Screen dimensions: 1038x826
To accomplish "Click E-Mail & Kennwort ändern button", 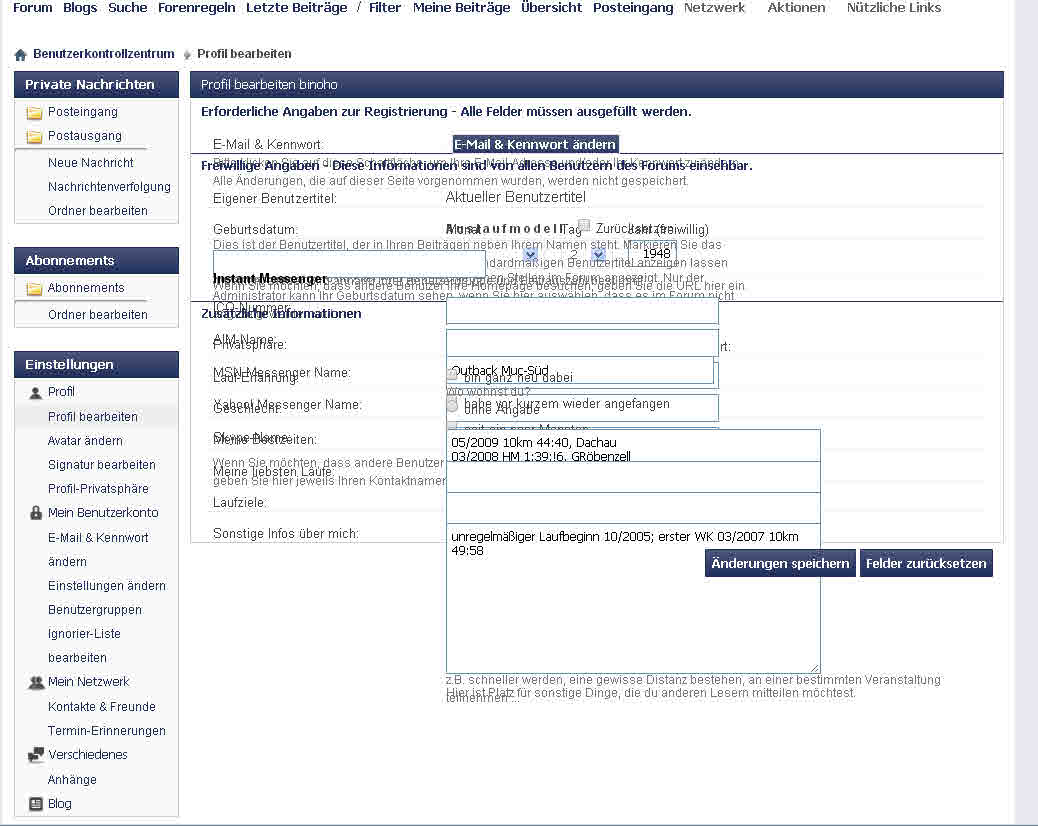I will pos(535,145).
